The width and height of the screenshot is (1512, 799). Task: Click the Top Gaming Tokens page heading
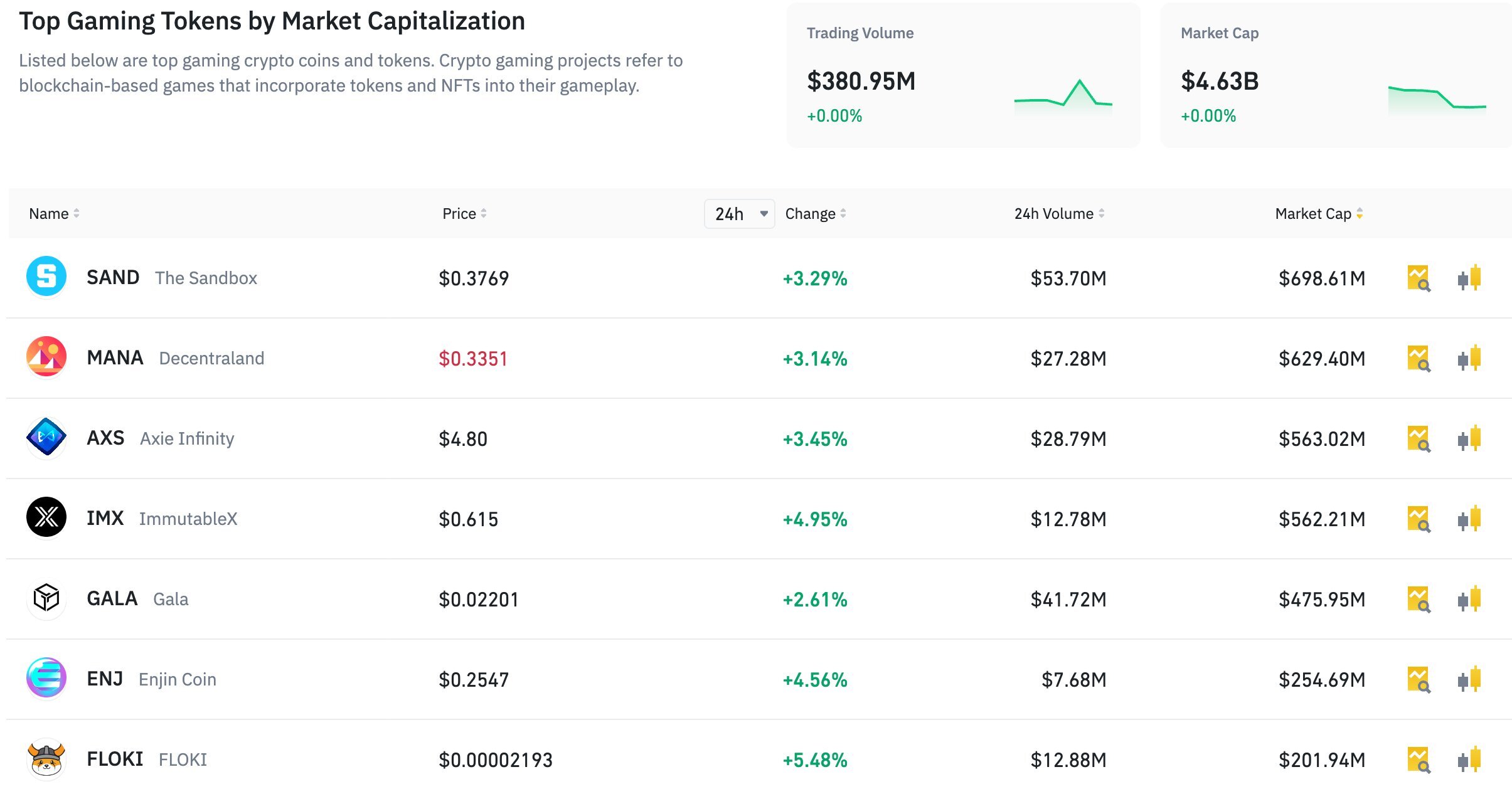272,21
